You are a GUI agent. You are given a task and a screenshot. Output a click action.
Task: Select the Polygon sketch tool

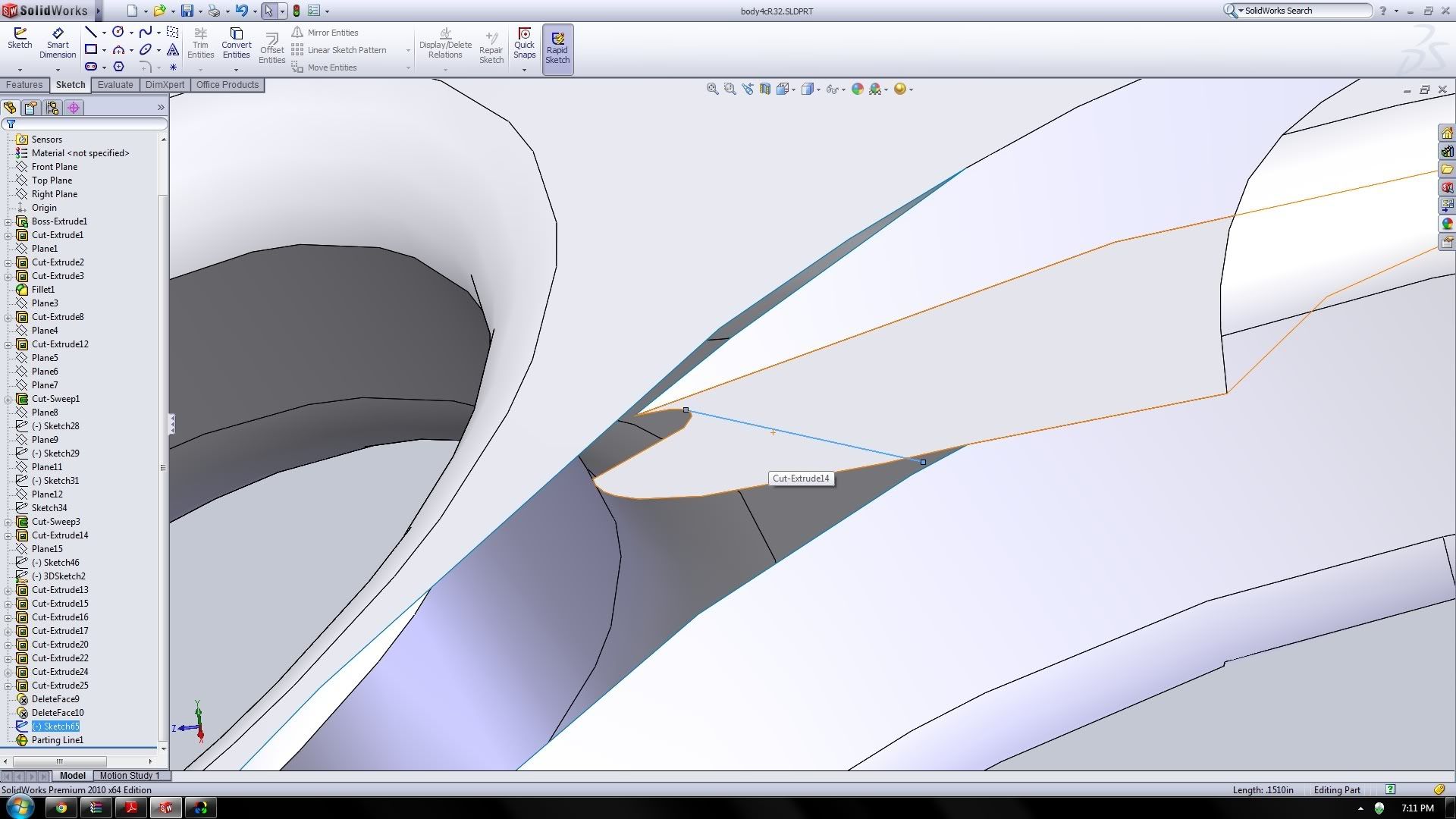[x=118, y=67]
